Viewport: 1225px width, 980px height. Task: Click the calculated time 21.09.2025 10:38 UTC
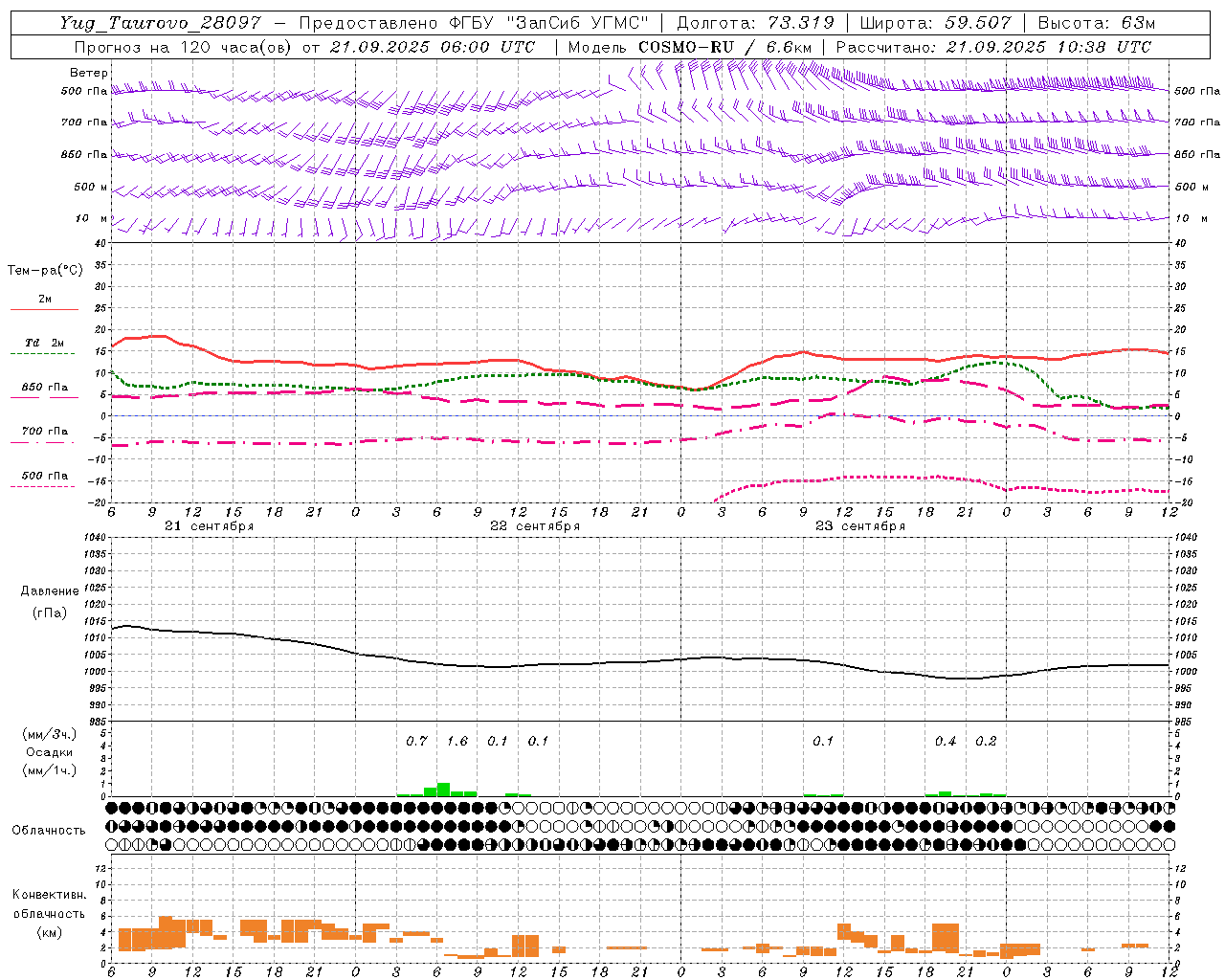coord(1048,47)
